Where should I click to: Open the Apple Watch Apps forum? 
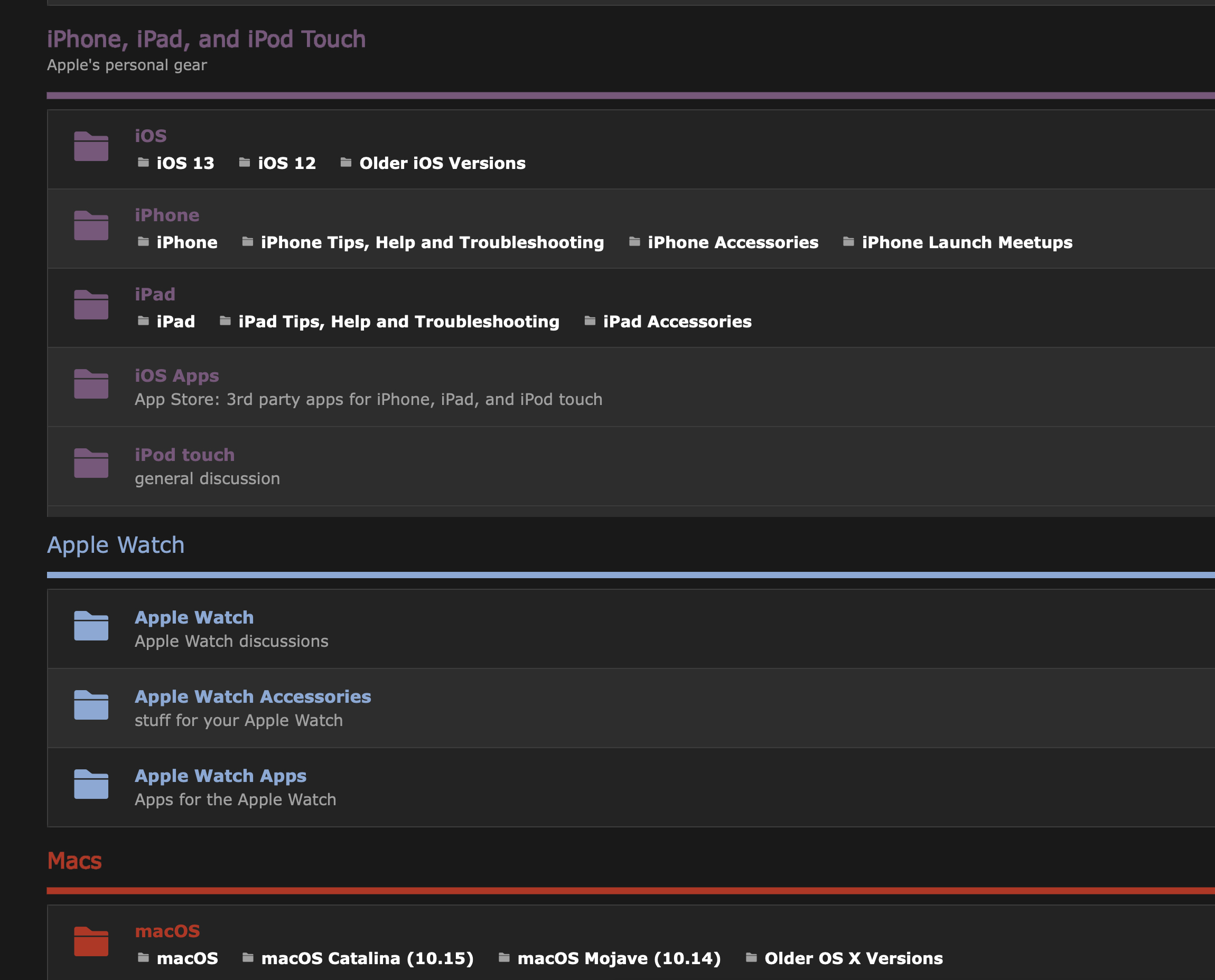[221, 776]
